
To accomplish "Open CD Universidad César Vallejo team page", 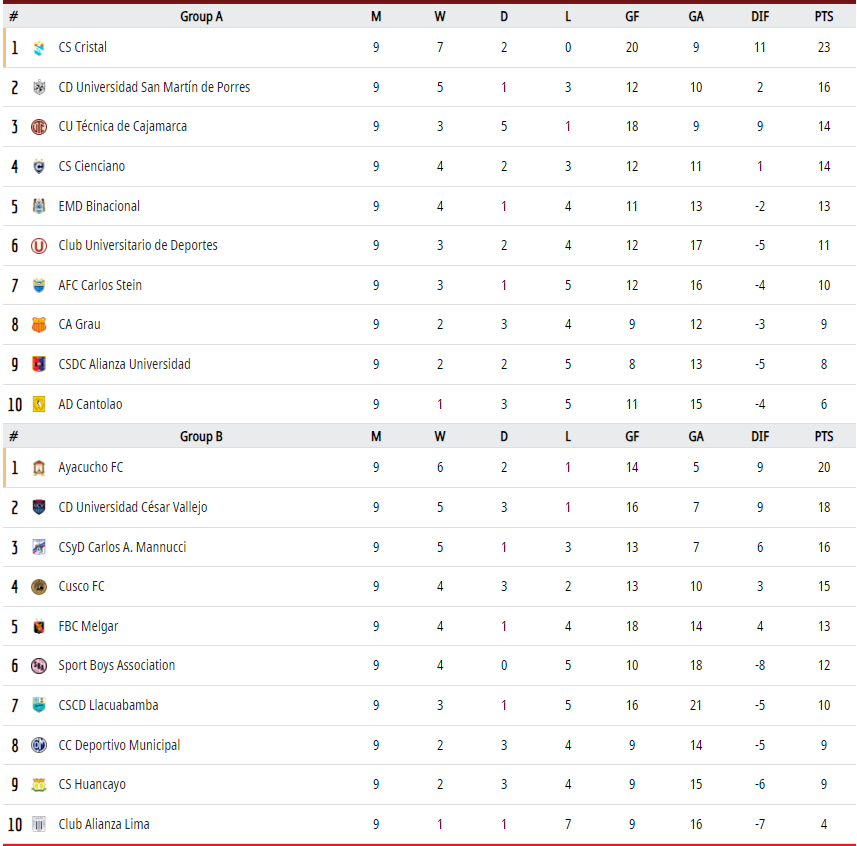I will click(133, 507).
